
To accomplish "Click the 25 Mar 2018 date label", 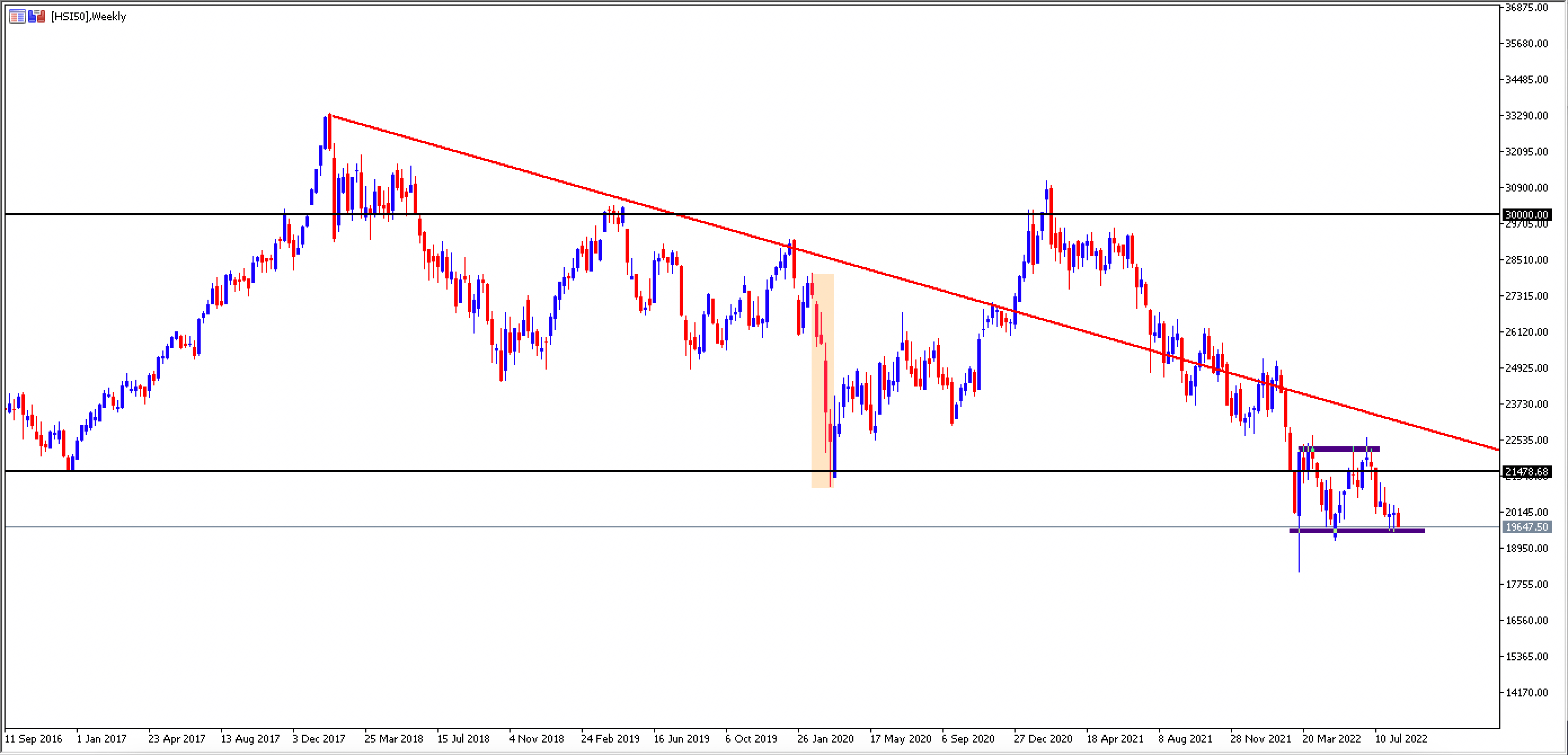I will 394,739.
